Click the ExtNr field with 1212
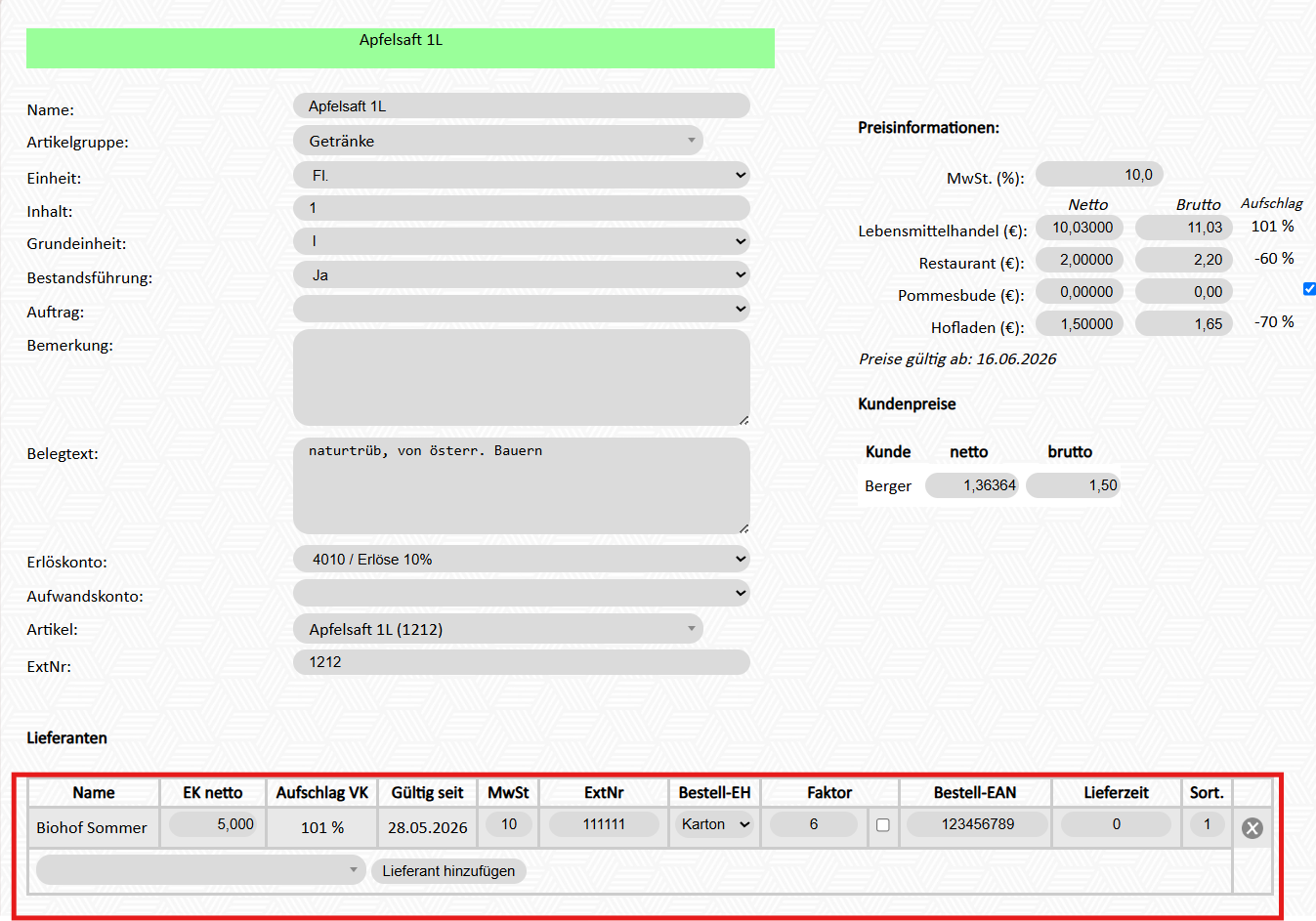 522,662
